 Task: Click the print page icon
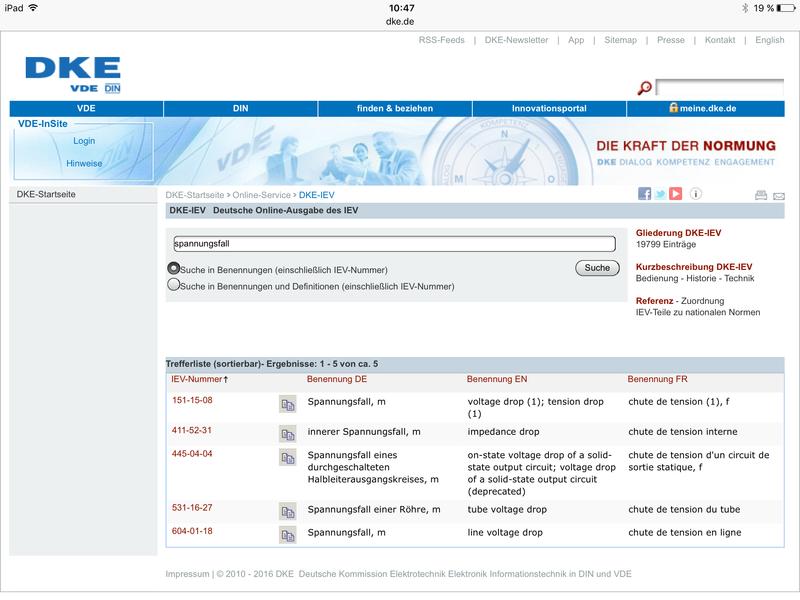[x=761, y=195]
